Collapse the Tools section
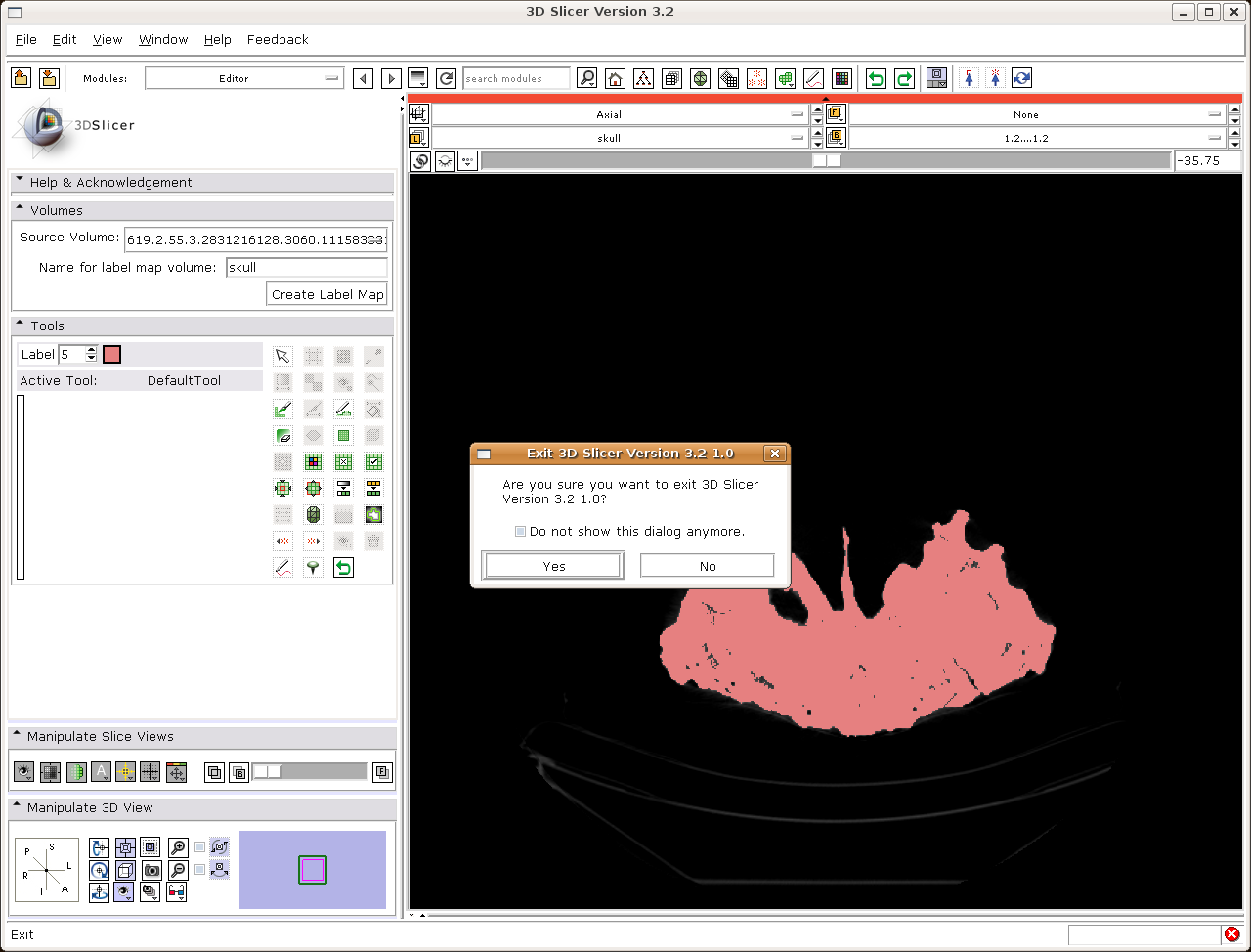Viewport: 1251px width, 952px height. [x=201, y=325]
